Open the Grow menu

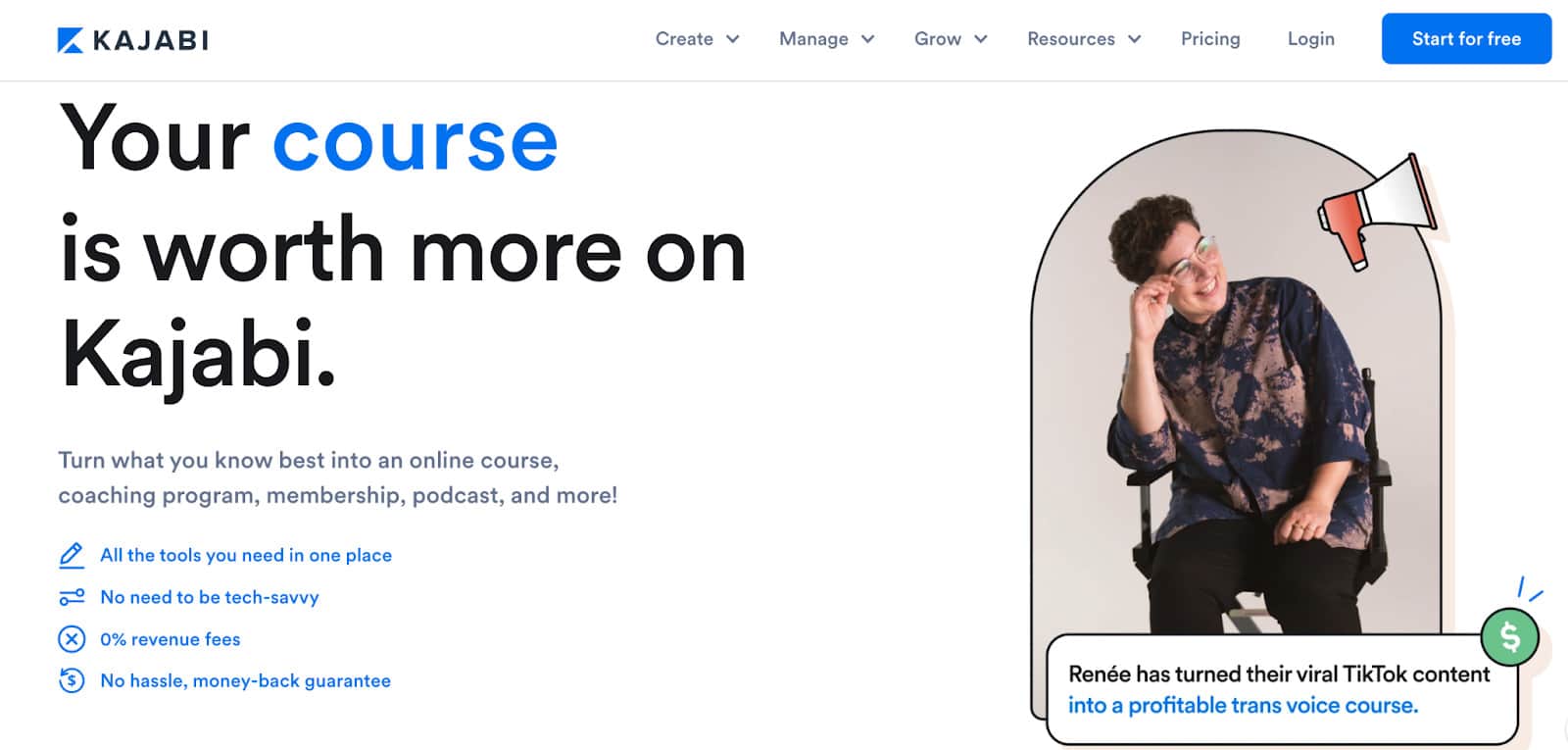pos(938,39)
